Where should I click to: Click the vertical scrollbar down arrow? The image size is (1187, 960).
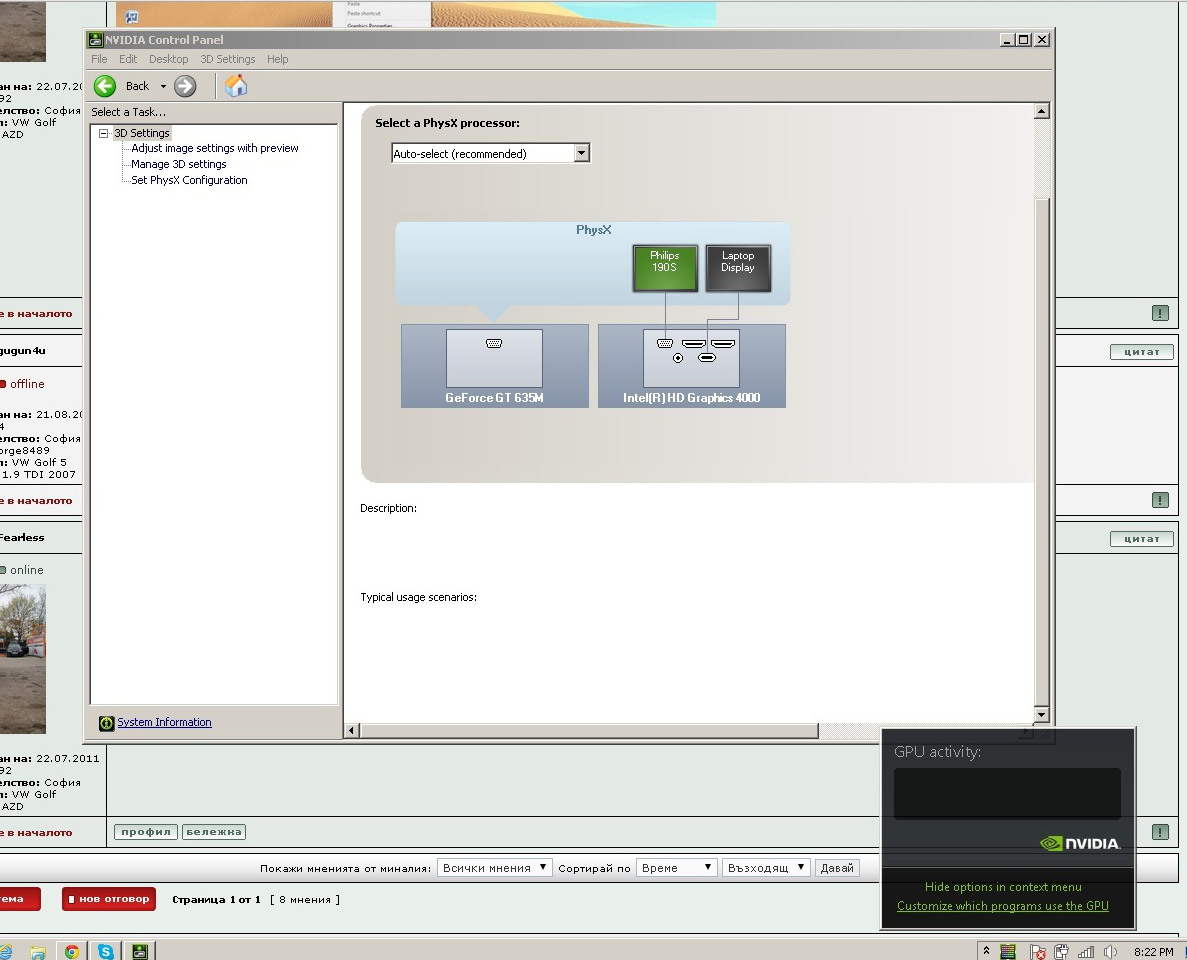[1041, 714]
